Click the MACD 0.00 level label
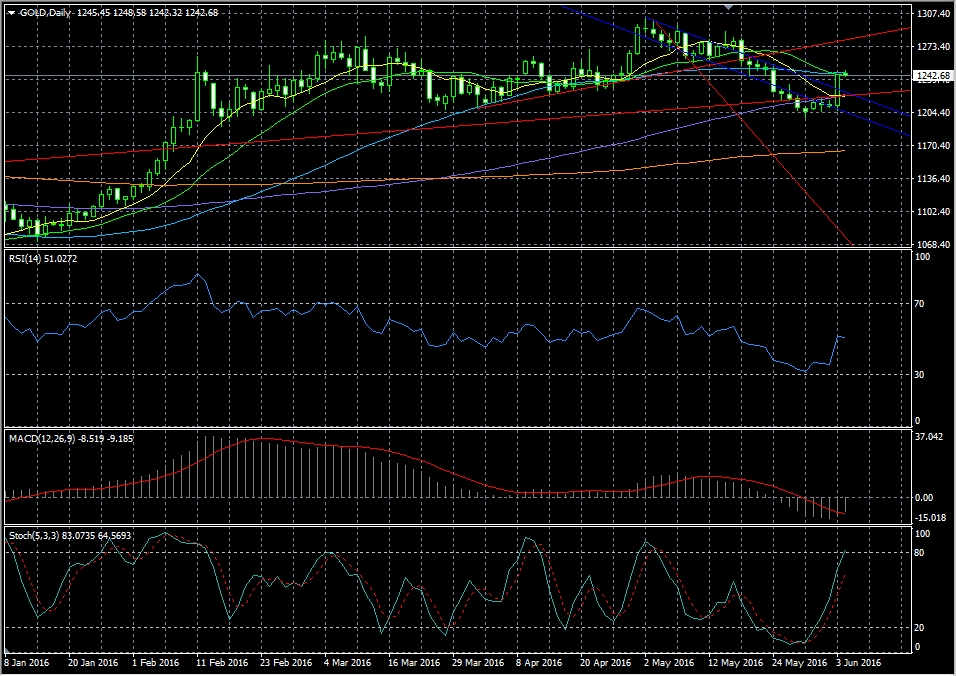The image size is (956, 676). 926,498
